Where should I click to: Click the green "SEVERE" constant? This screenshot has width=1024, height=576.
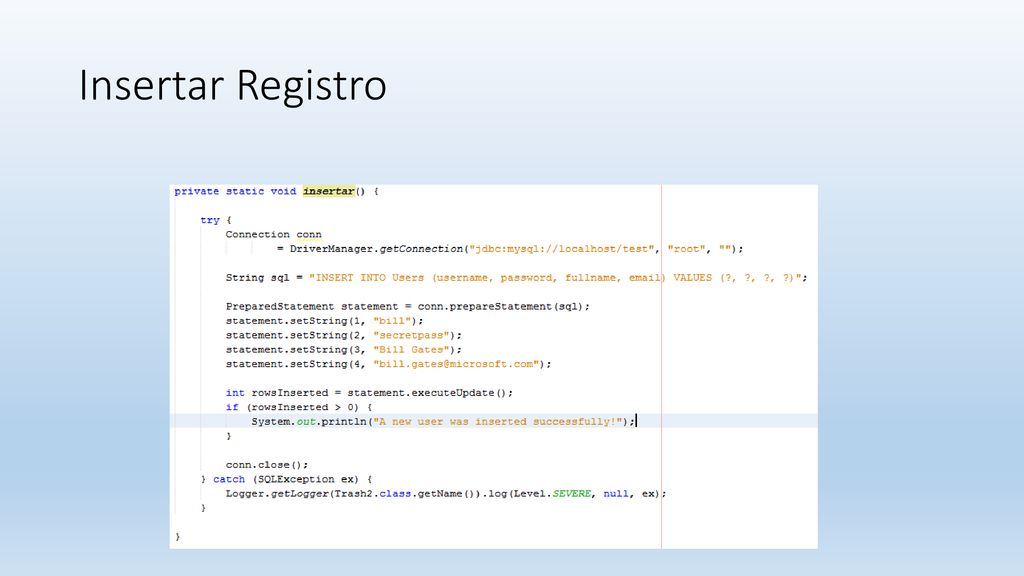pyautogui.click(x=572, y=493)
